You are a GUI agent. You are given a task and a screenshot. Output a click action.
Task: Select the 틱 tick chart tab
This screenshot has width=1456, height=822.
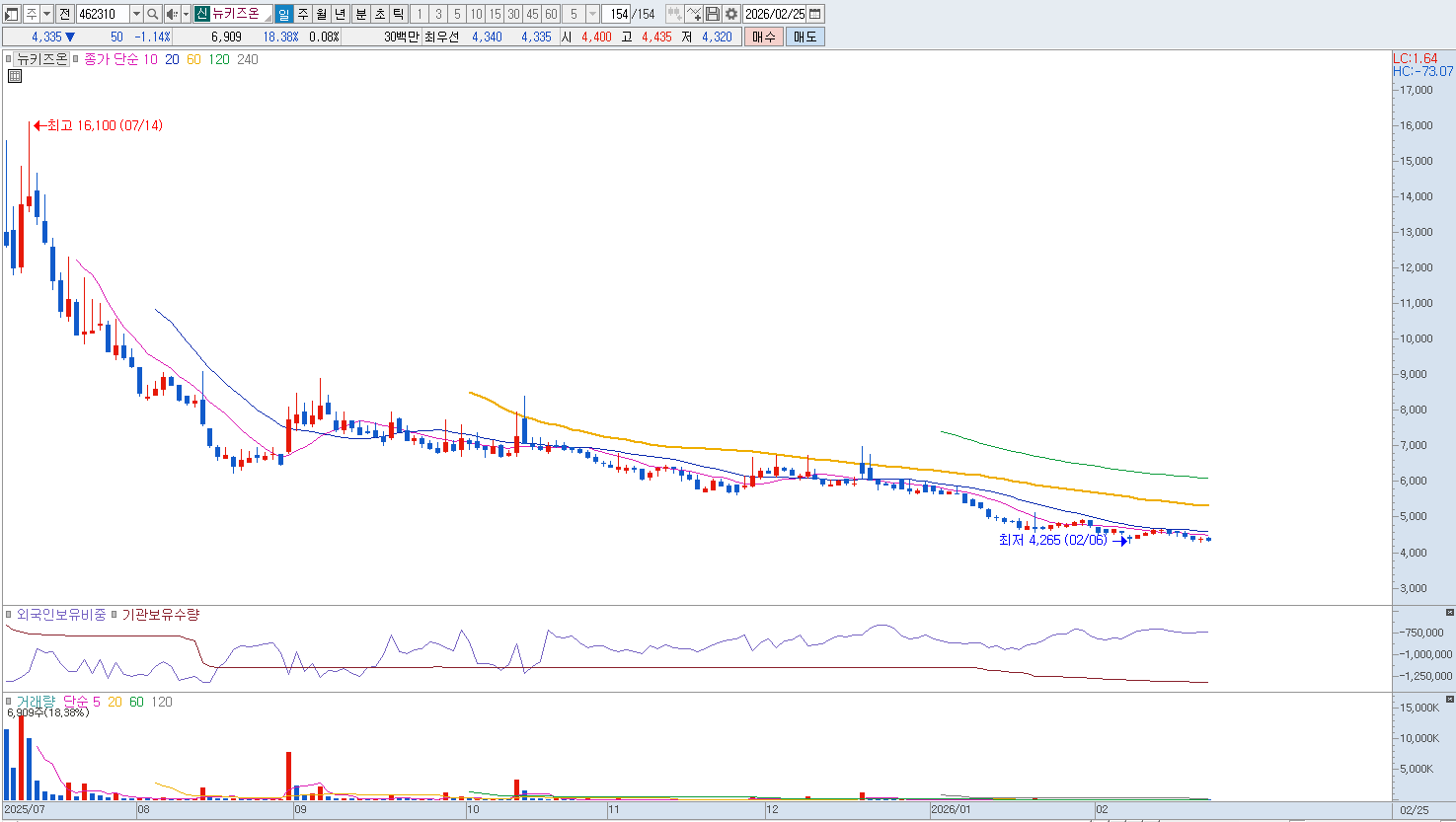tap(398, 14)
